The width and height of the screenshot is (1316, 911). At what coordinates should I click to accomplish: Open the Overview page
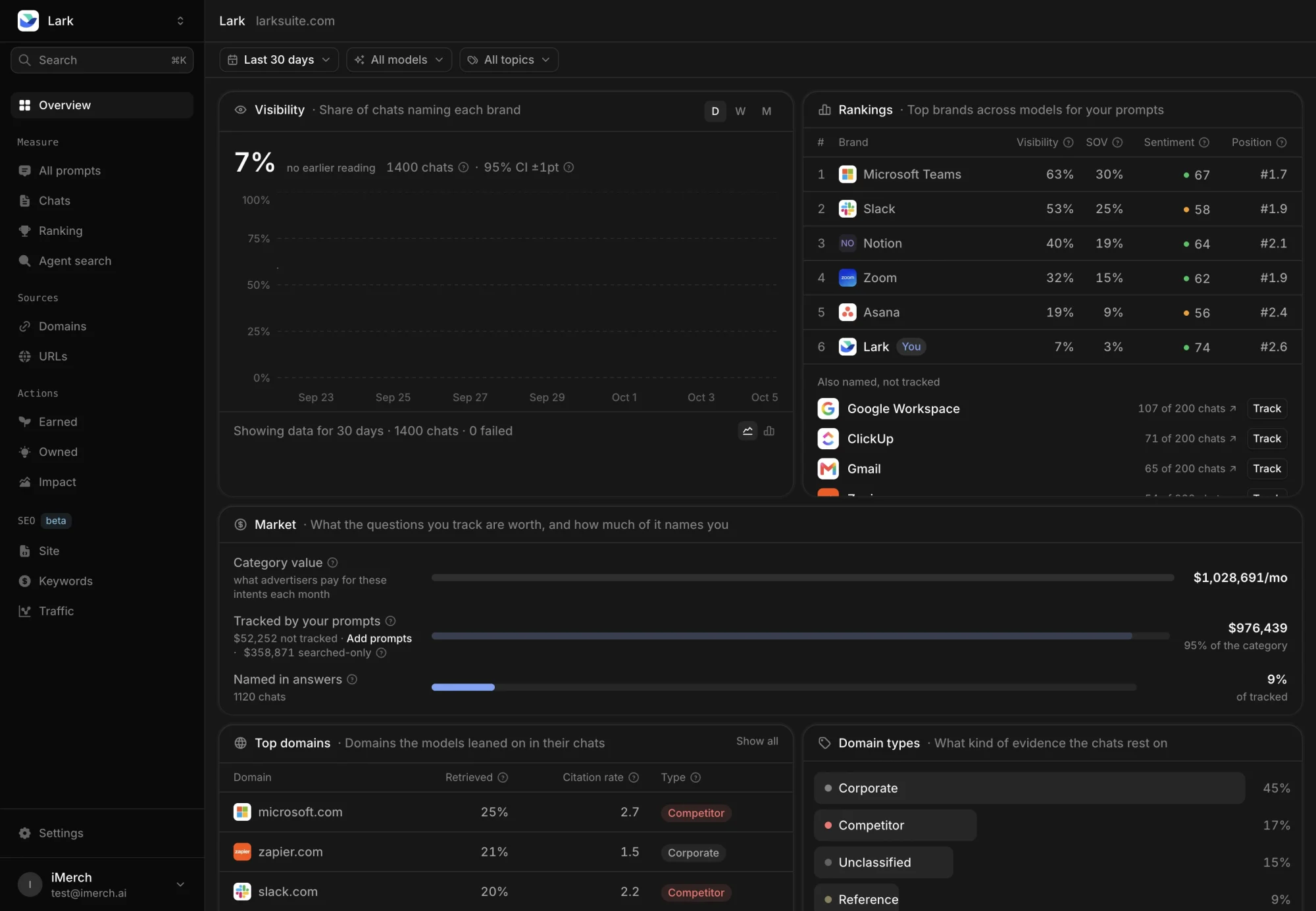[x=102, y=105]
